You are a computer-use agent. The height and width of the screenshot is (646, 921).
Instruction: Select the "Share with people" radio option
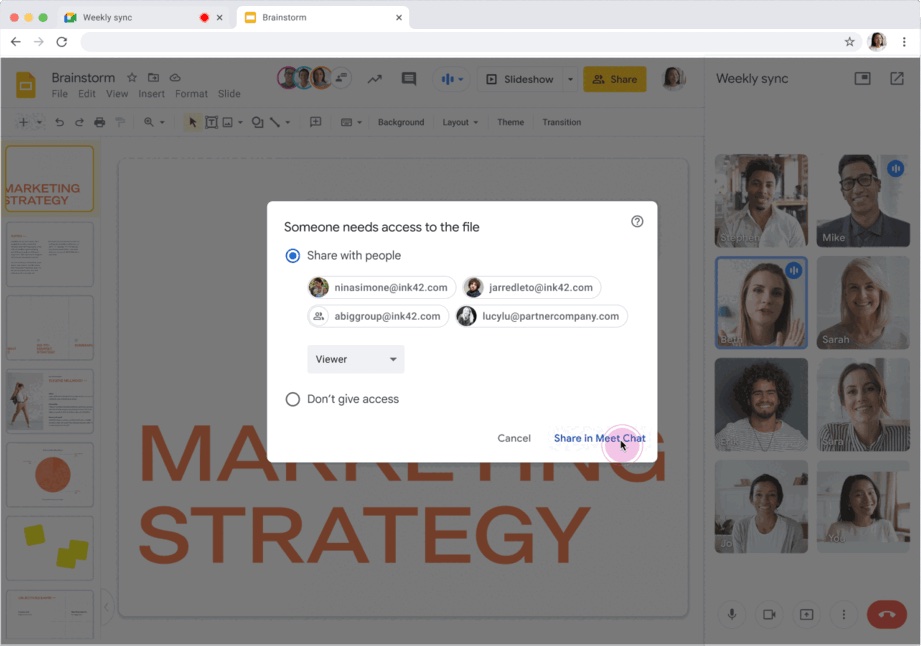pos(293,256)
